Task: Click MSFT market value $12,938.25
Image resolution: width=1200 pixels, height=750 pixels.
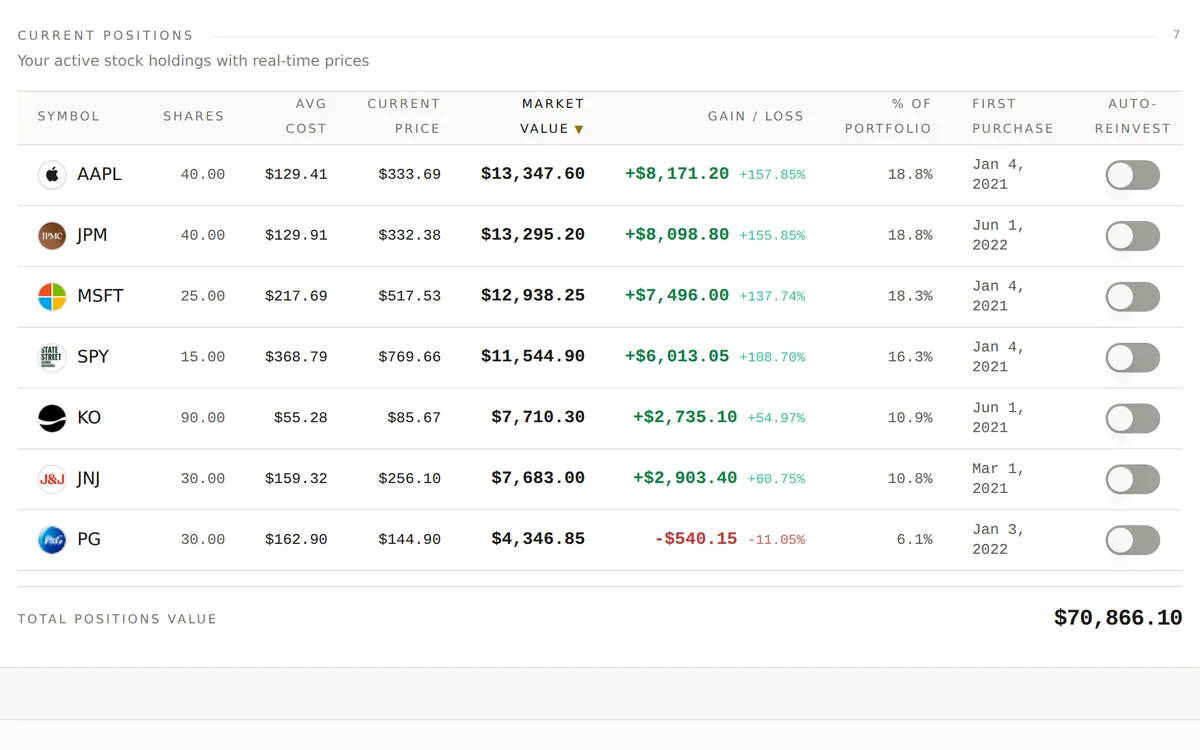Action: 533,296
